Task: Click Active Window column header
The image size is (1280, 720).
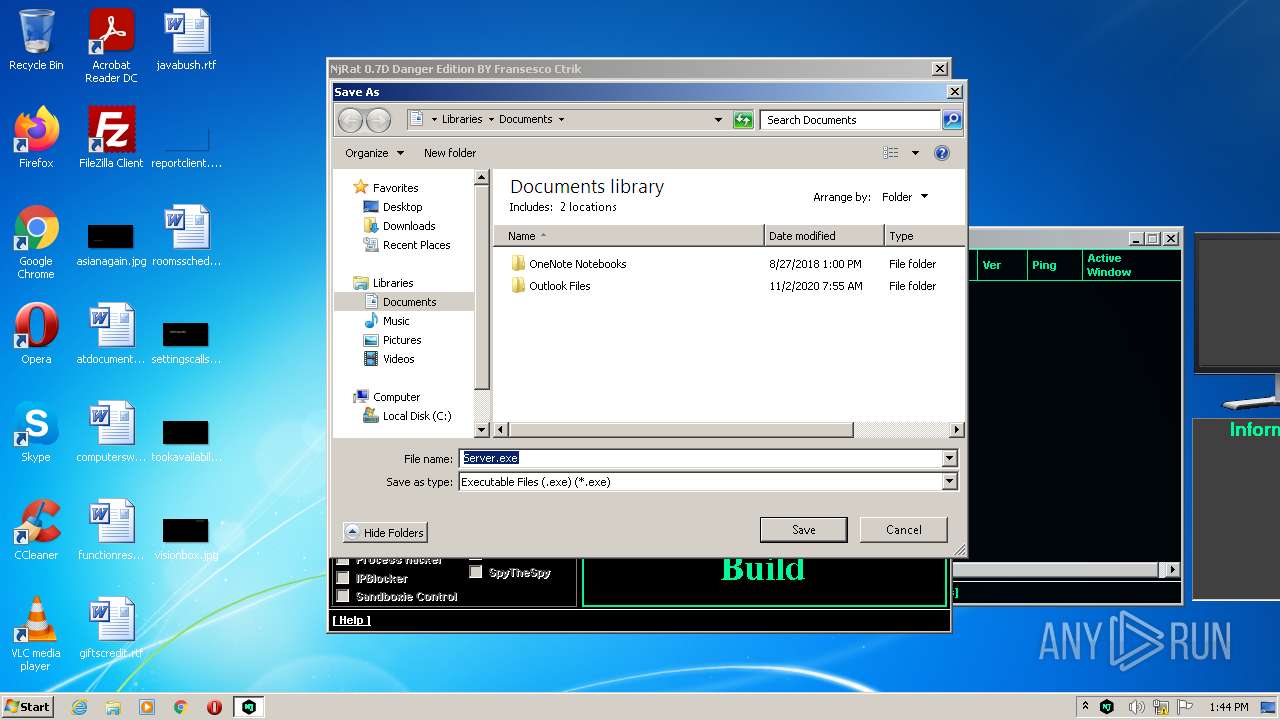Action: point(1131,265)
